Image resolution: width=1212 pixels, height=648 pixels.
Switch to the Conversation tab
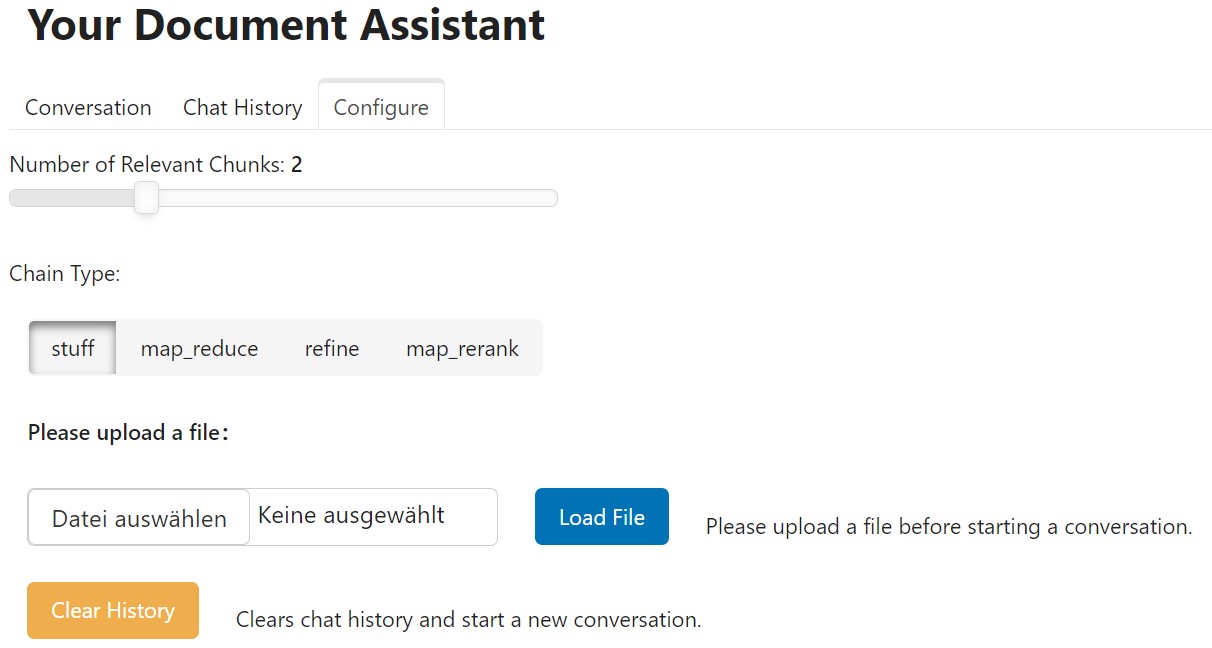88,107
